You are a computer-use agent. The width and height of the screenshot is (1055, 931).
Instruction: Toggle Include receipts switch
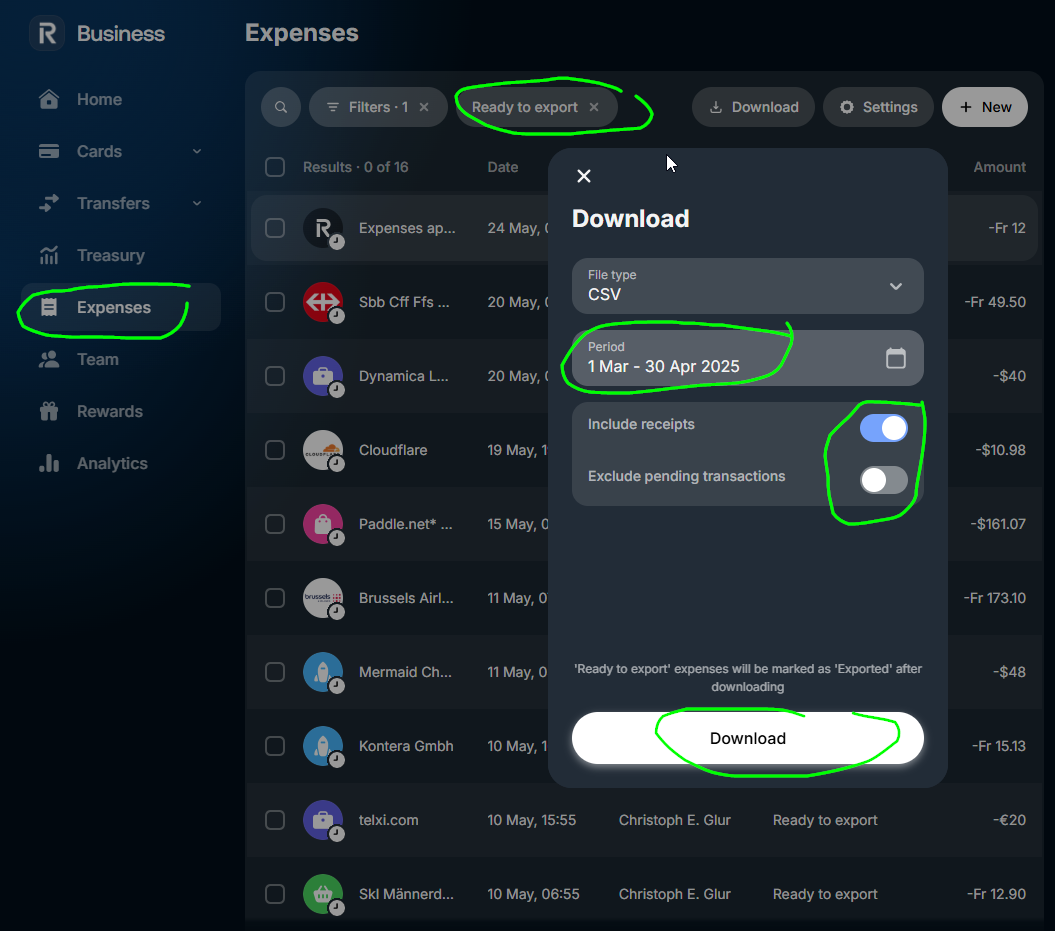(883, 428)
